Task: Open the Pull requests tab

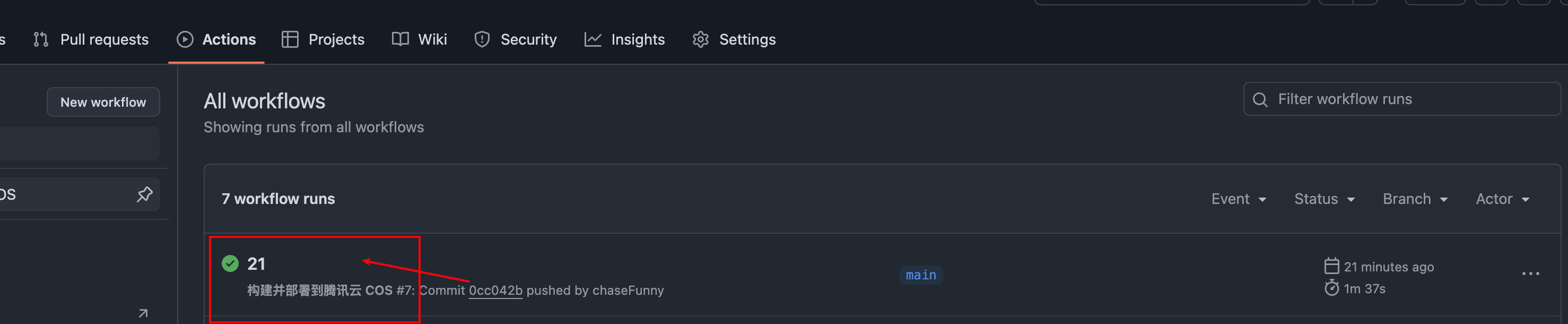Action: (91, 40)
